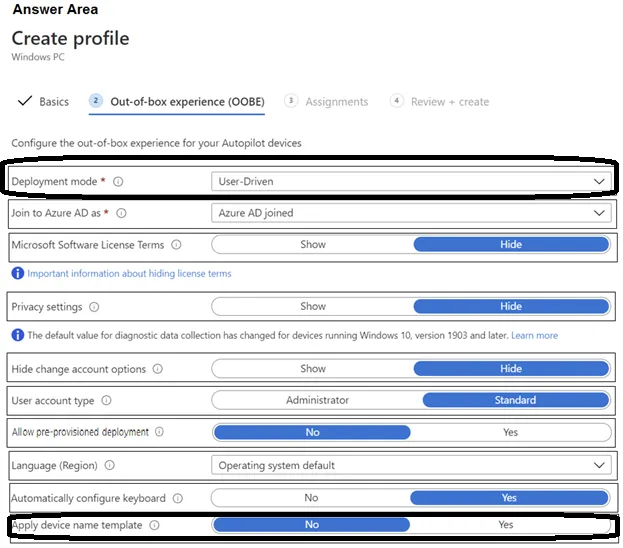This screenshot has height=548, width=623.
Task: Click info icon for Hide change account options
Action: click(158, 369)
